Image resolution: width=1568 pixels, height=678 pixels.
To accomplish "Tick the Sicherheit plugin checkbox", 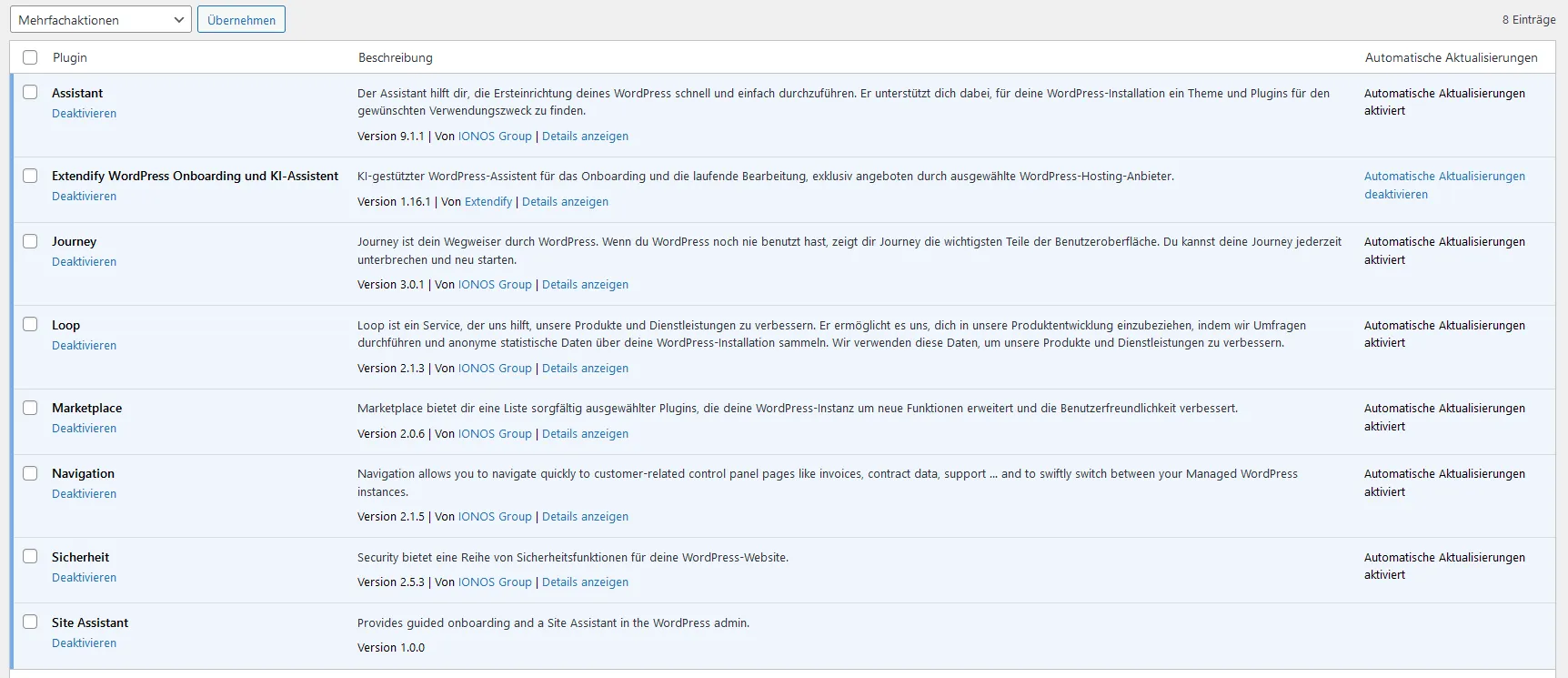I will [30, 556].
